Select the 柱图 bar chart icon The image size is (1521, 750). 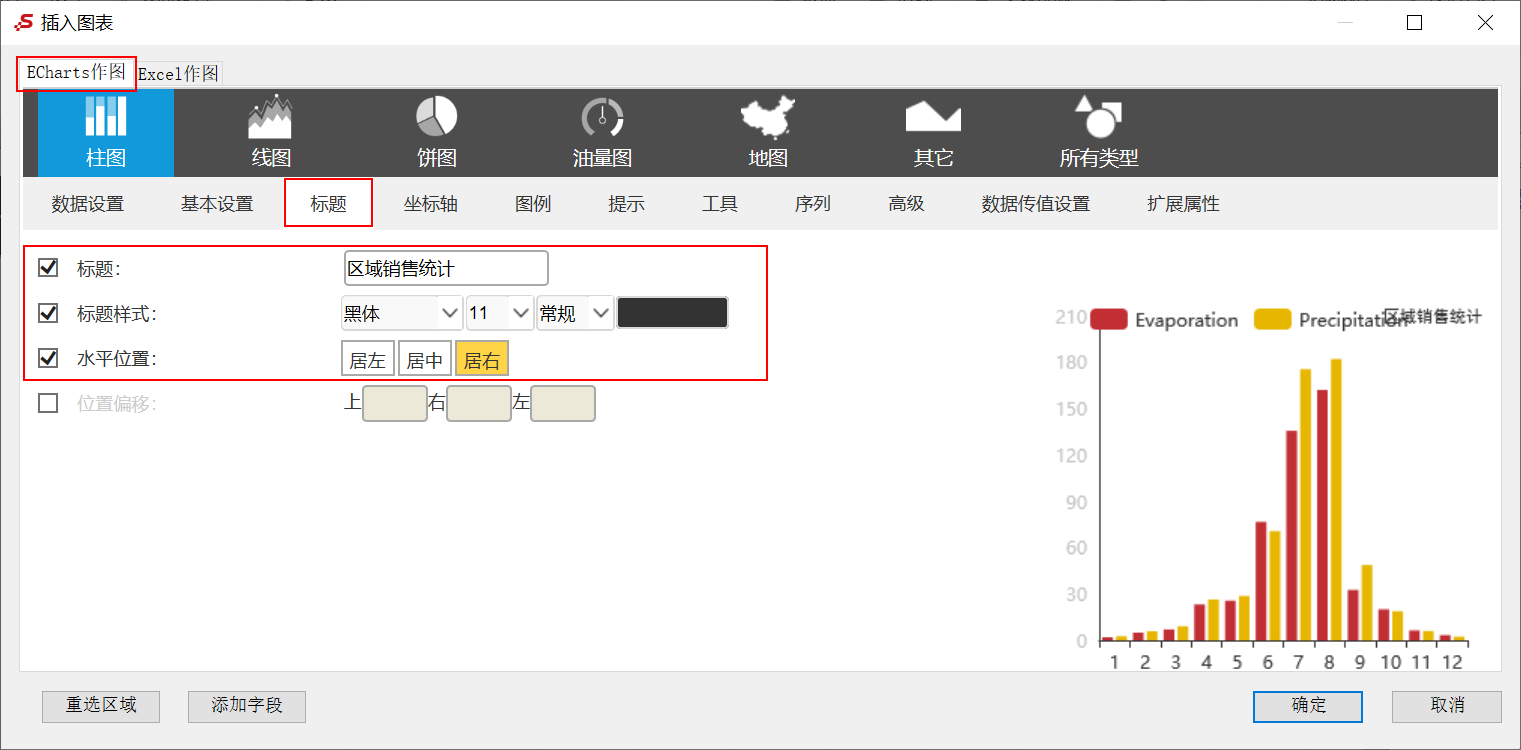(x=105, y=132)
